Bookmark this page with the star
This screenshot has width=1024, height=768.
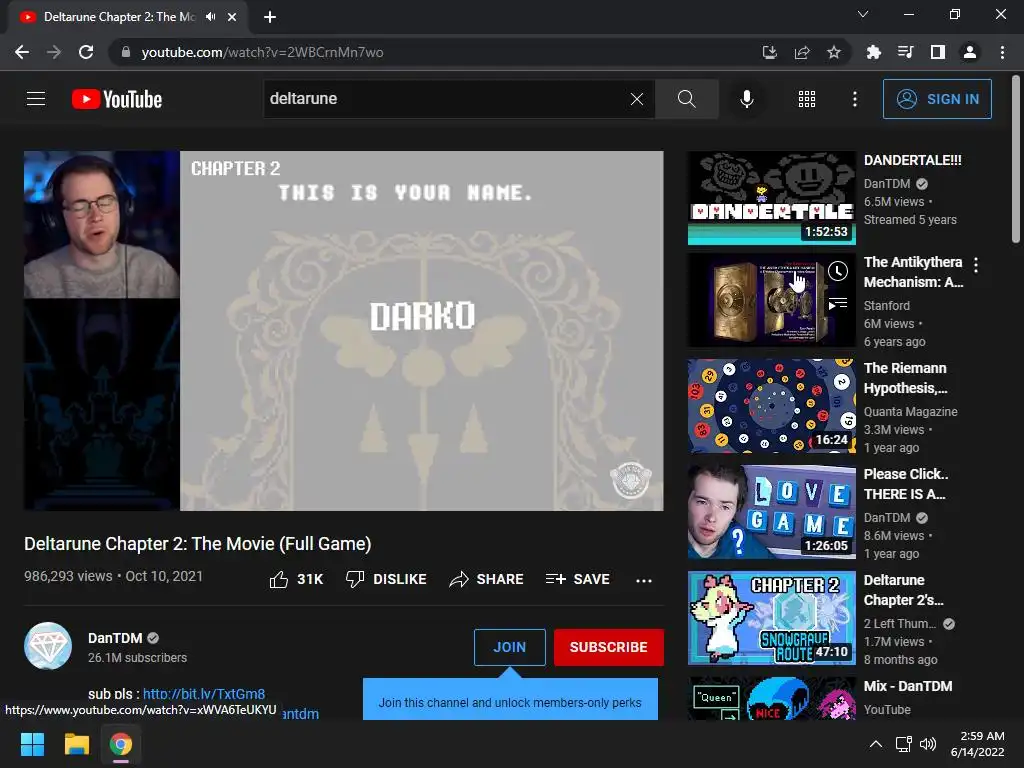click(x=834, y=52)
